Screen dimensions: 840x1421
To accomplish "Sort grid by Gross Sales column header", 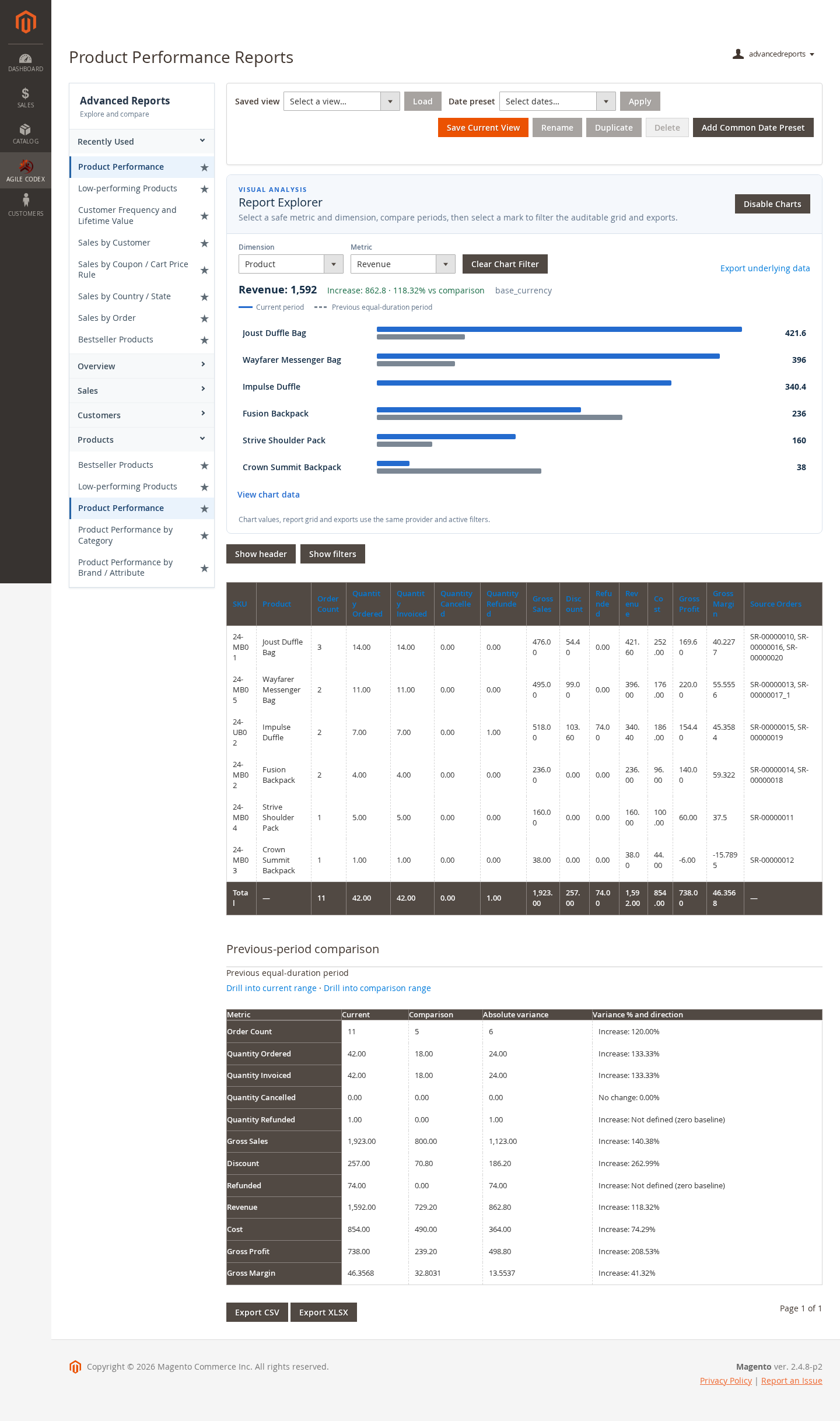I will pos(542,604).
